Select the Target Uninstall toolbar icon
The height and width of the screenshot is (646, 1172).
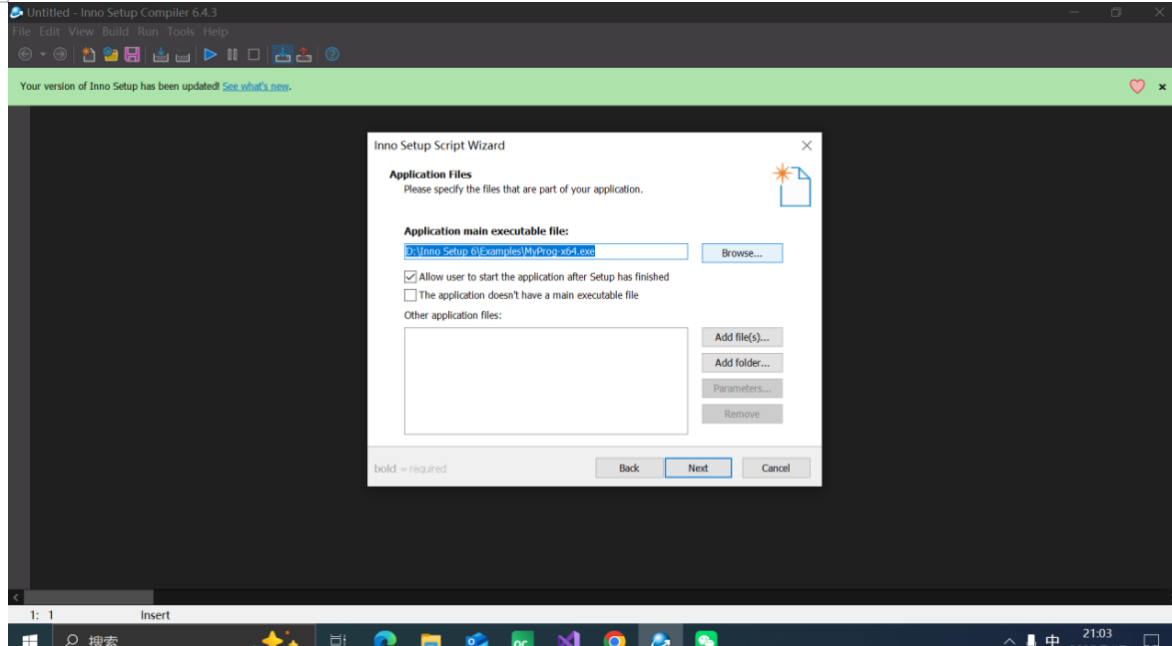pos(304,55)
